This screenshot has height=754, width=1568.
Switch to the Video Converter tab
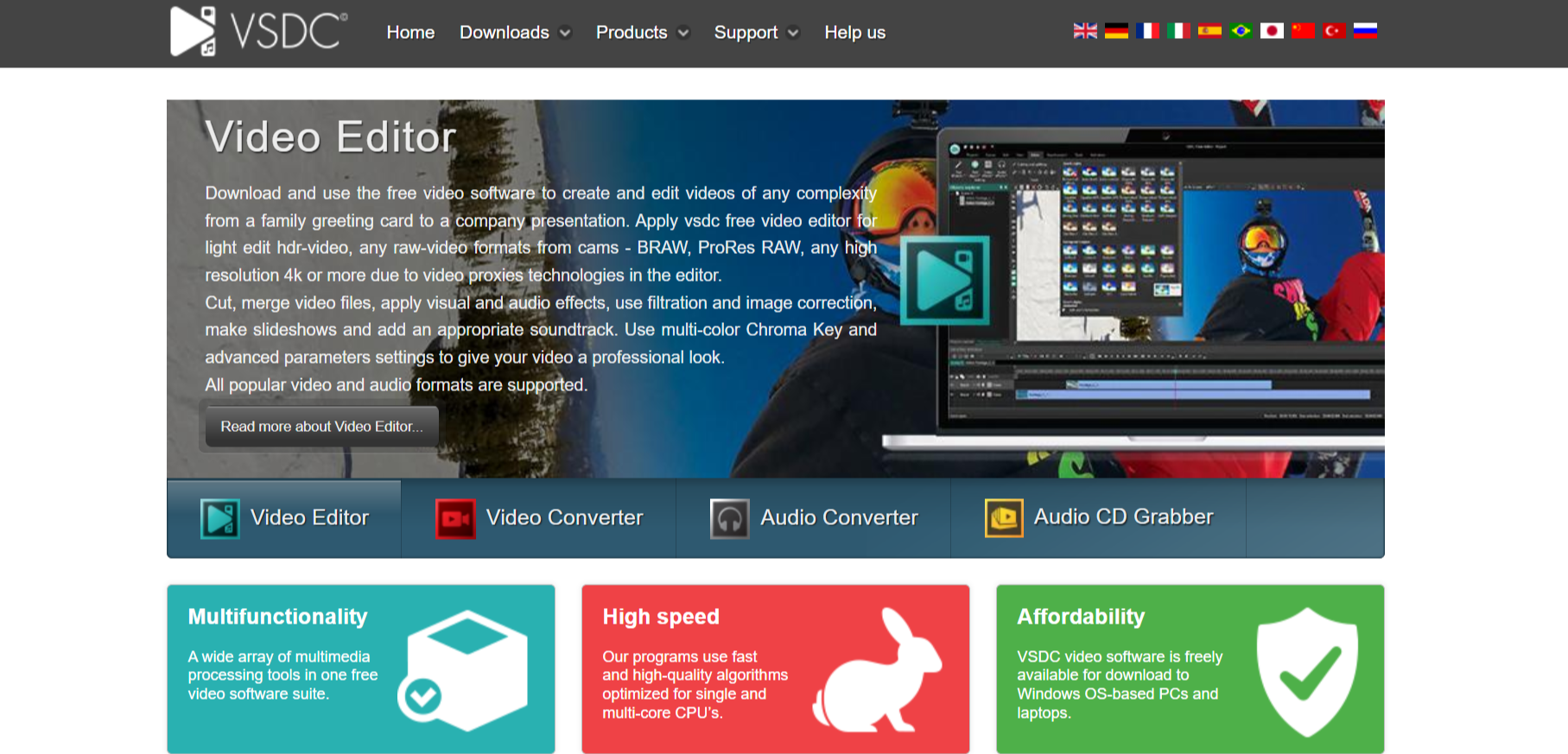pyautogui.click(x=539, y=518)
